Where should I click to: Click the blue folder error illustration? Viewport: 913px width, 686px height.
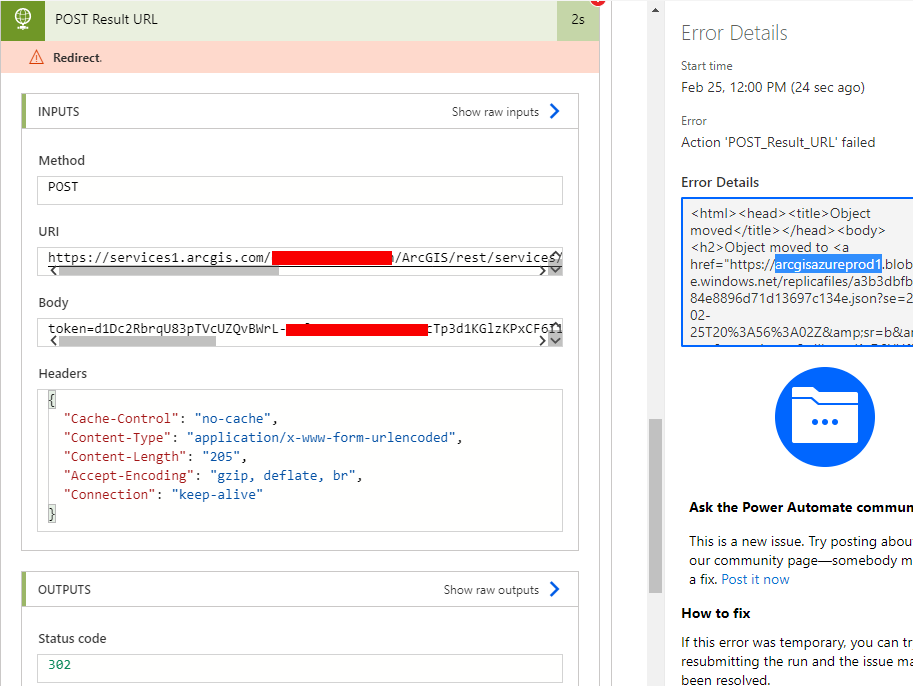click(x=824, y=417)
